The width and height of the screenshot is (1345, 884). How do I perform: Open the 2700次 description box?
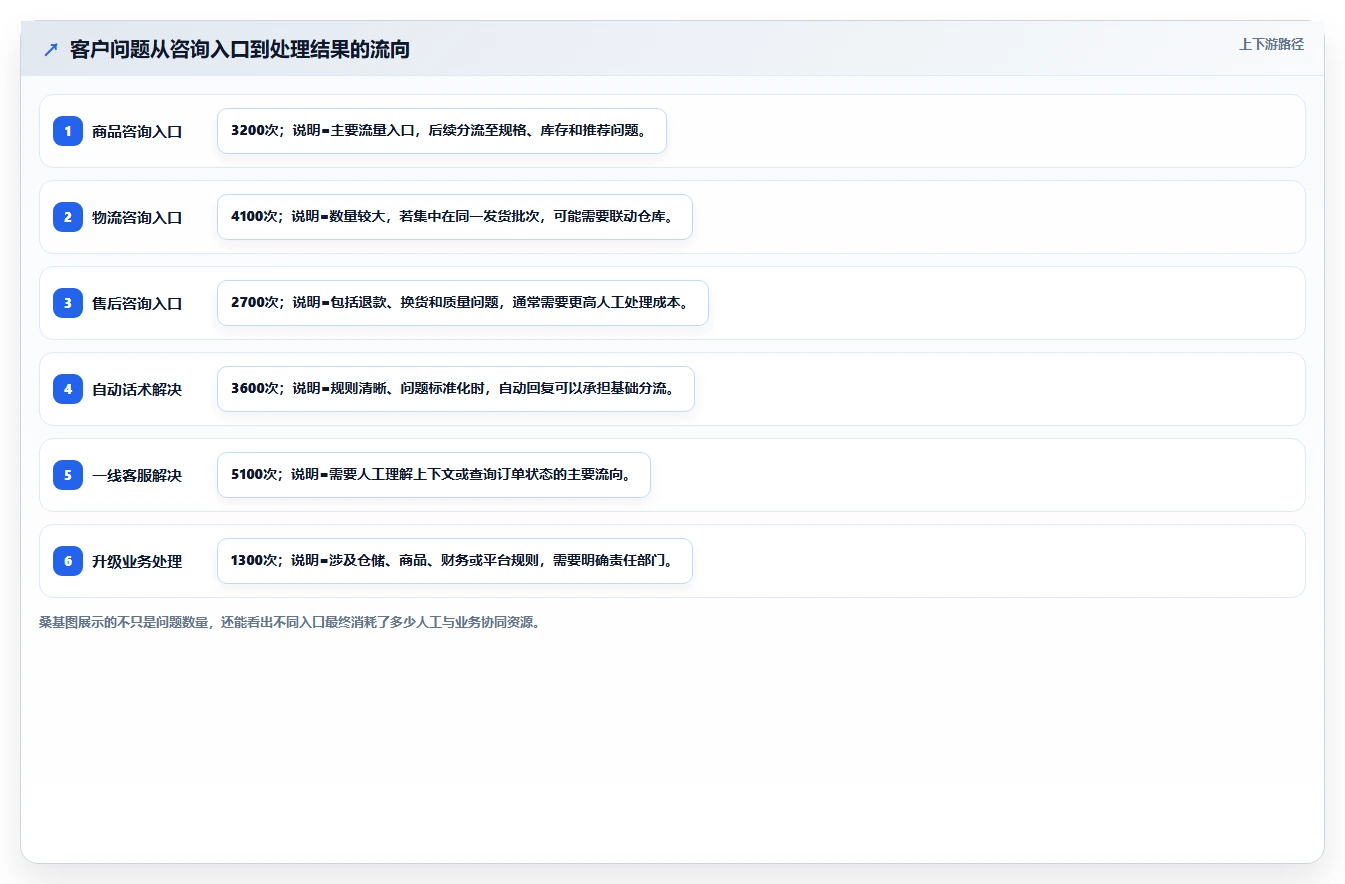[x=463, y=303]
